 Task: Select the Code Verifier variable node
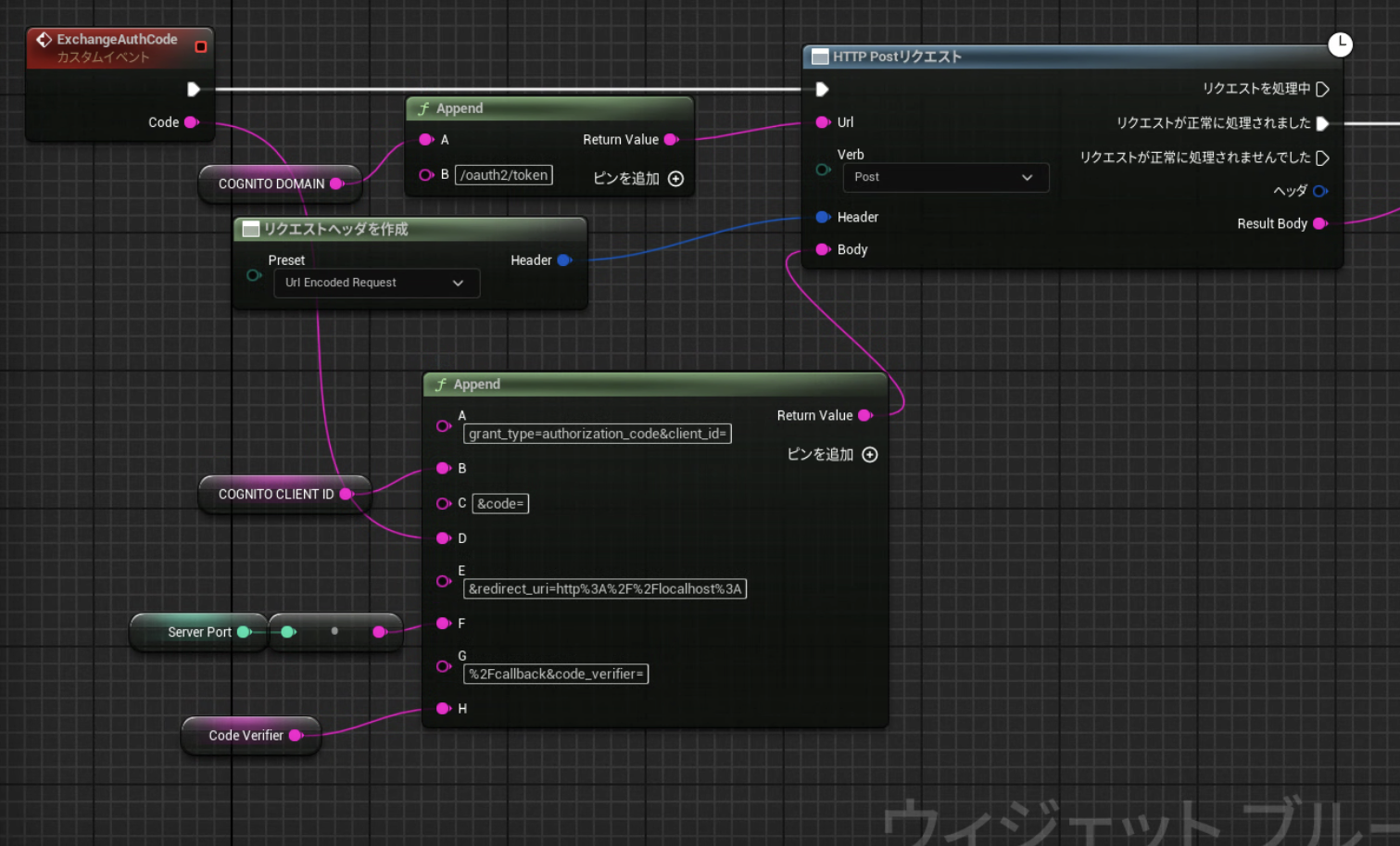(x=246, y=736)
